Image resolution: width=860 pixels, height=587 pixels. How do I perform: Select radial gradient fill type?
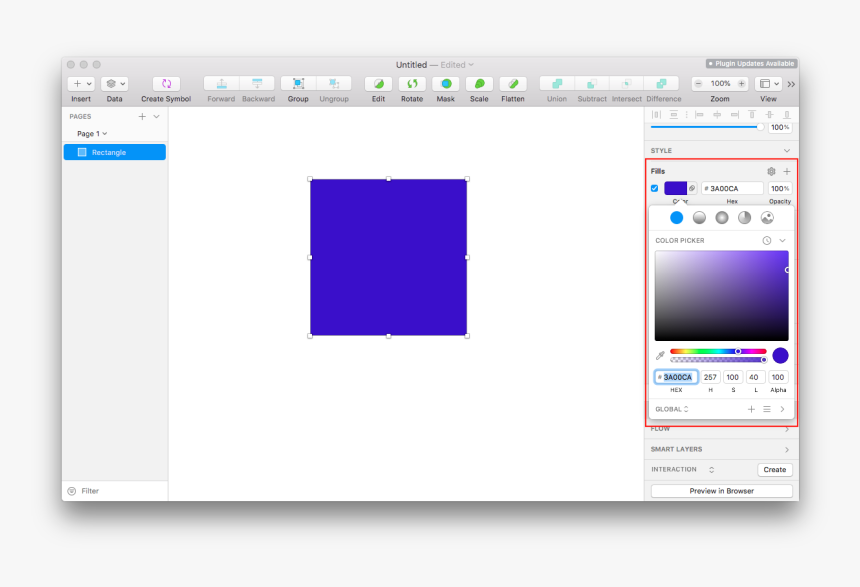pos(722,218)
